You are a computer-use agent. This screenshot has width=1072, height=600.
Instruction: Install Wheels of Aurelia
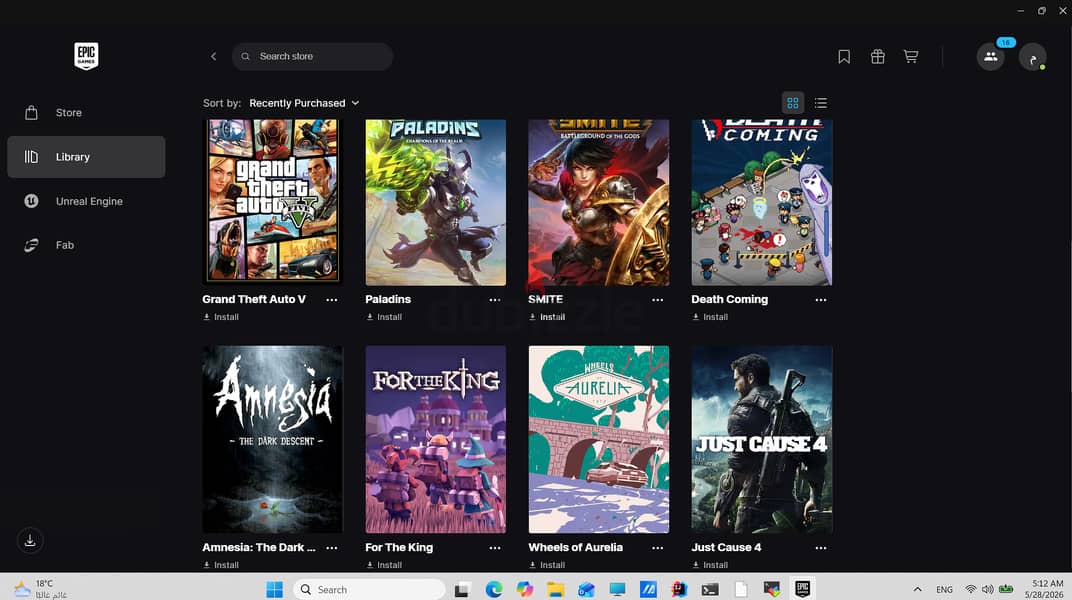[x=547, y=565]
